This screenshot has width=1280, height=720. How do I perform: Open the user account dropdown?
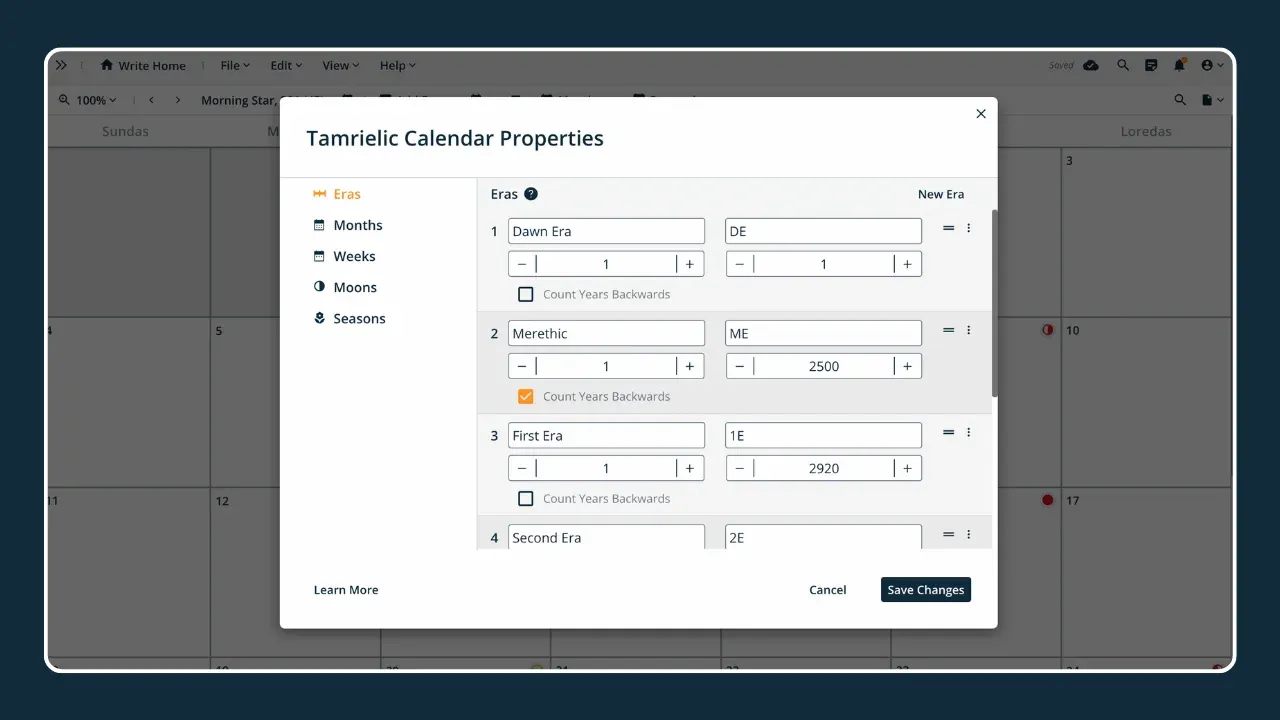(x=1211, y=66)
